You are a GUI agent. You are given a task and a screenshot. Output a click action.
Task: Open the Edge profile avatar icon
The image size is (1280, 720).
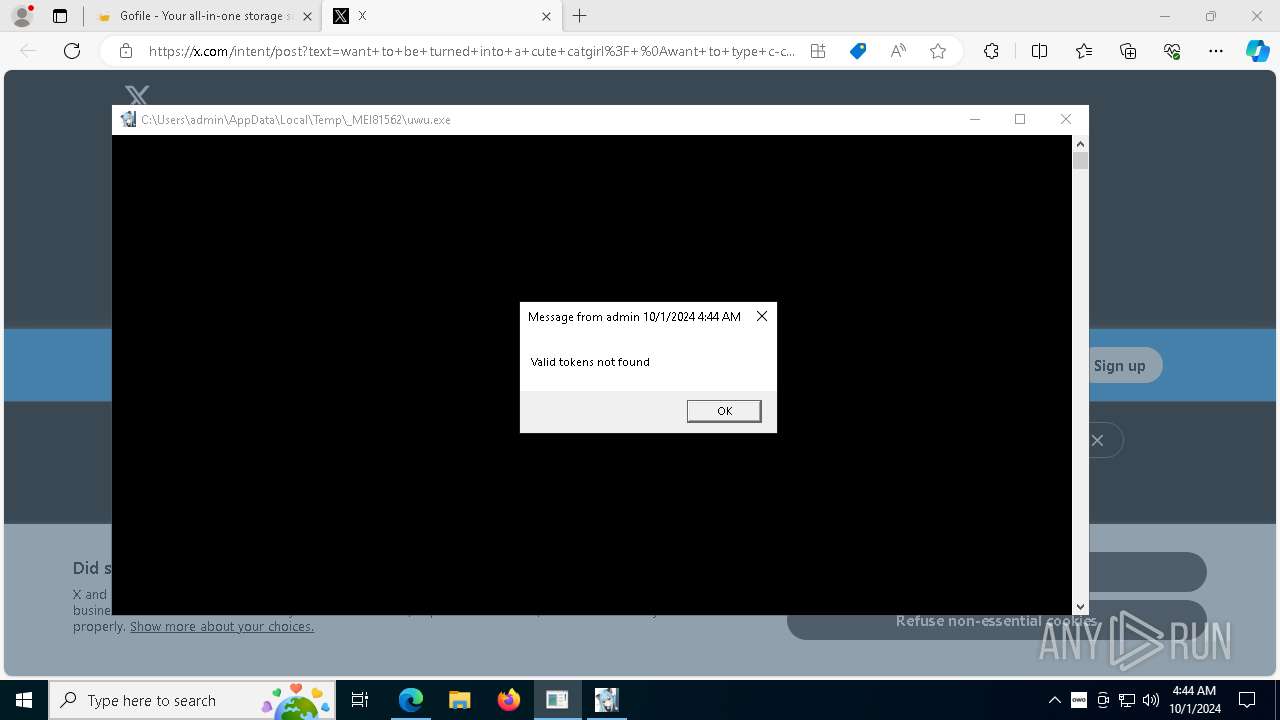pos(22,16)
